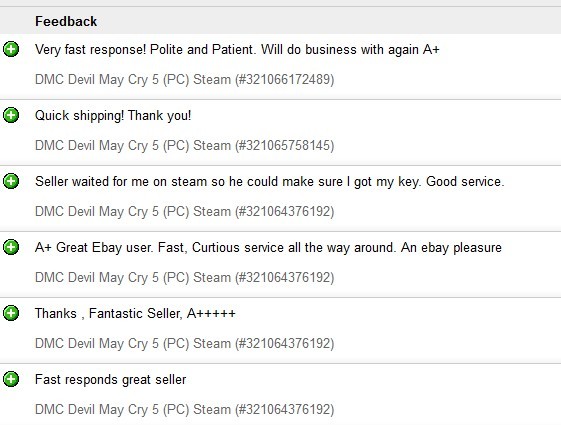The height and width of the screenshot is (425, 561).
Task: Click comment about seller waiting on steam
Action: tap(269, 182)
